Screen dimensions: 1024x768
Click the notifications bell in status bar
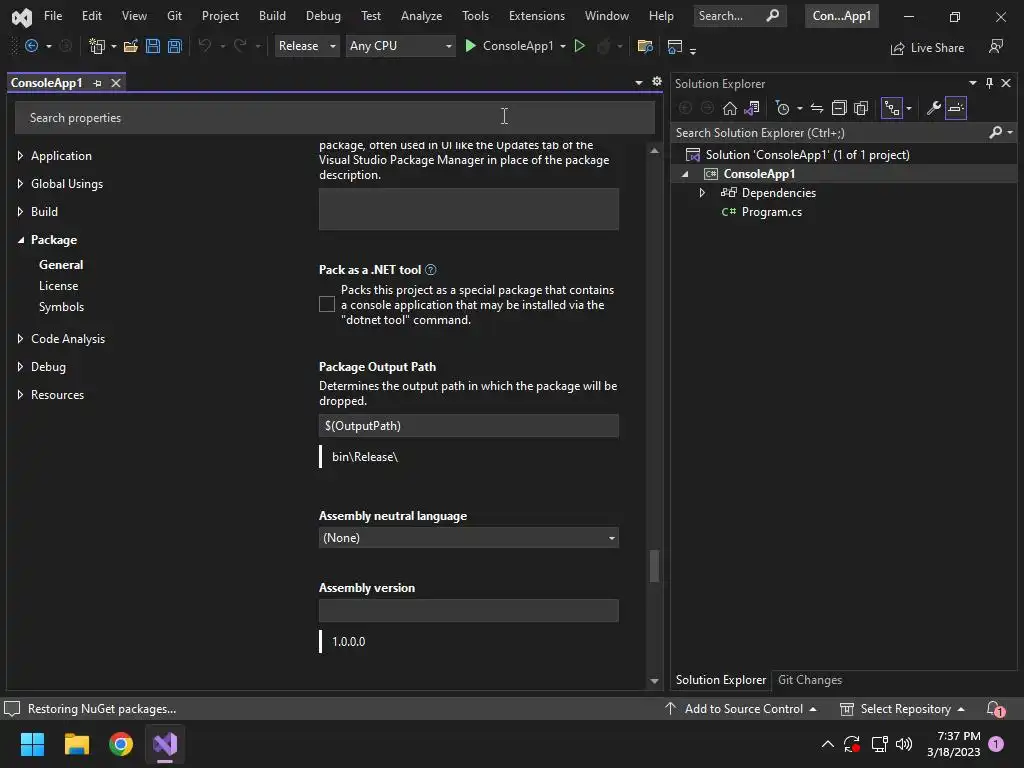tap(995, 709)
